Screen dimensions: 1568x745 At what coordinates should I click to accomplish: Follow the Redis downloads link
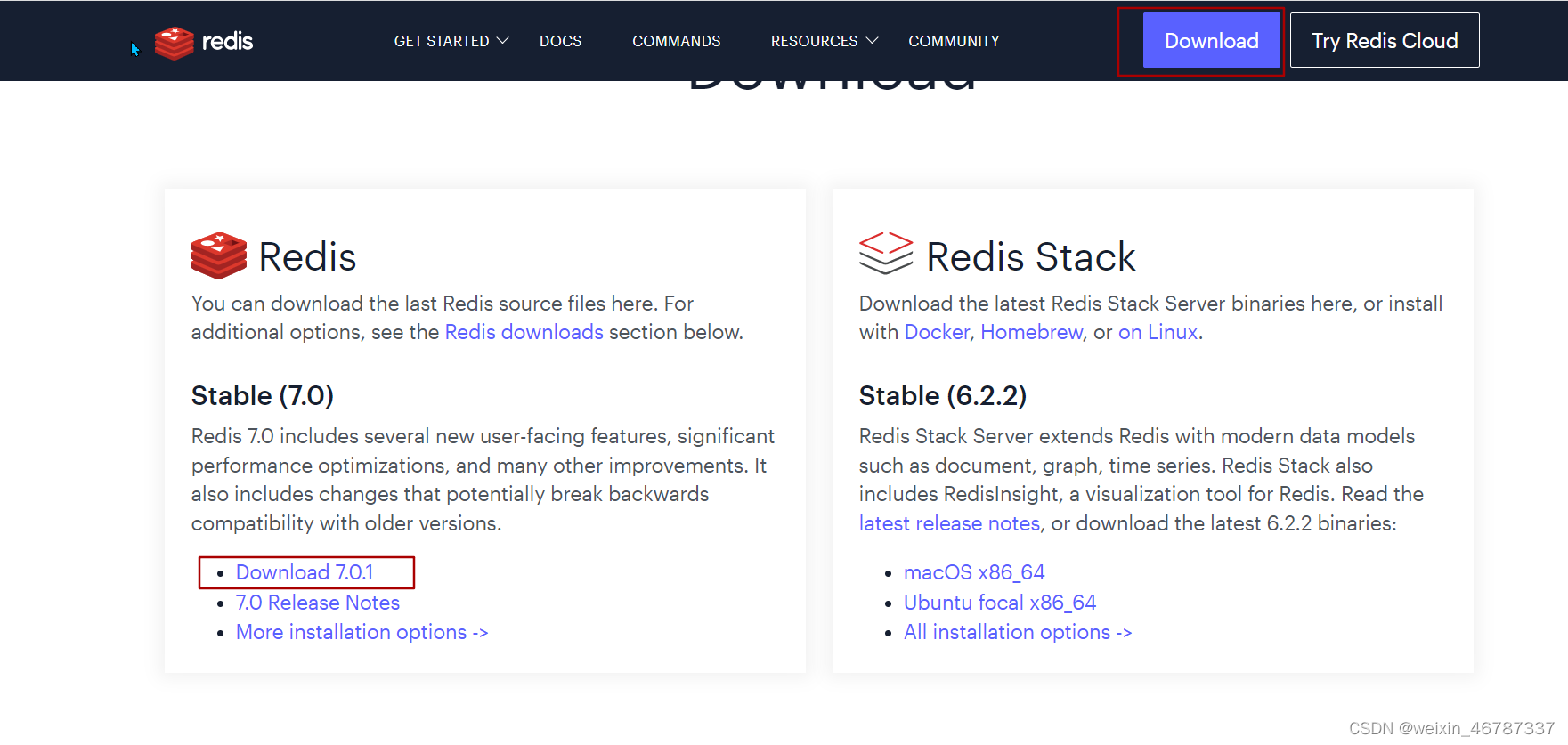tap(524, 332)
